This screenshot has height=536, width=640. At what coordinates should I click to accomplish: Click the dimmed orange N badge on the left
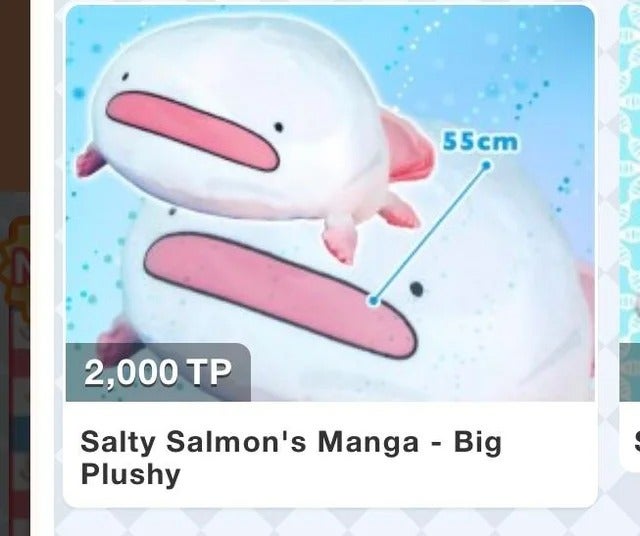(16, 269)
